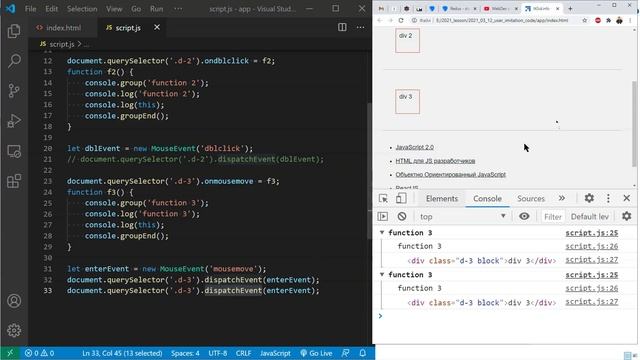Open the Run and Debug view
The image size is (640, 360).
pyautogui.click(x=14, y=121)
